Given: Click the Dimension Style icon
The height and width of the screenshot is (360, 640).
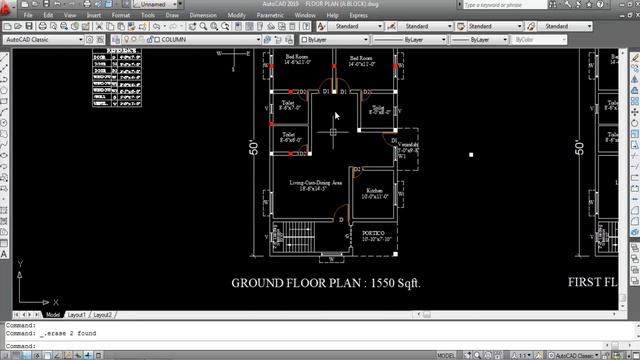Looking at the screenshot, I should 391,27.
